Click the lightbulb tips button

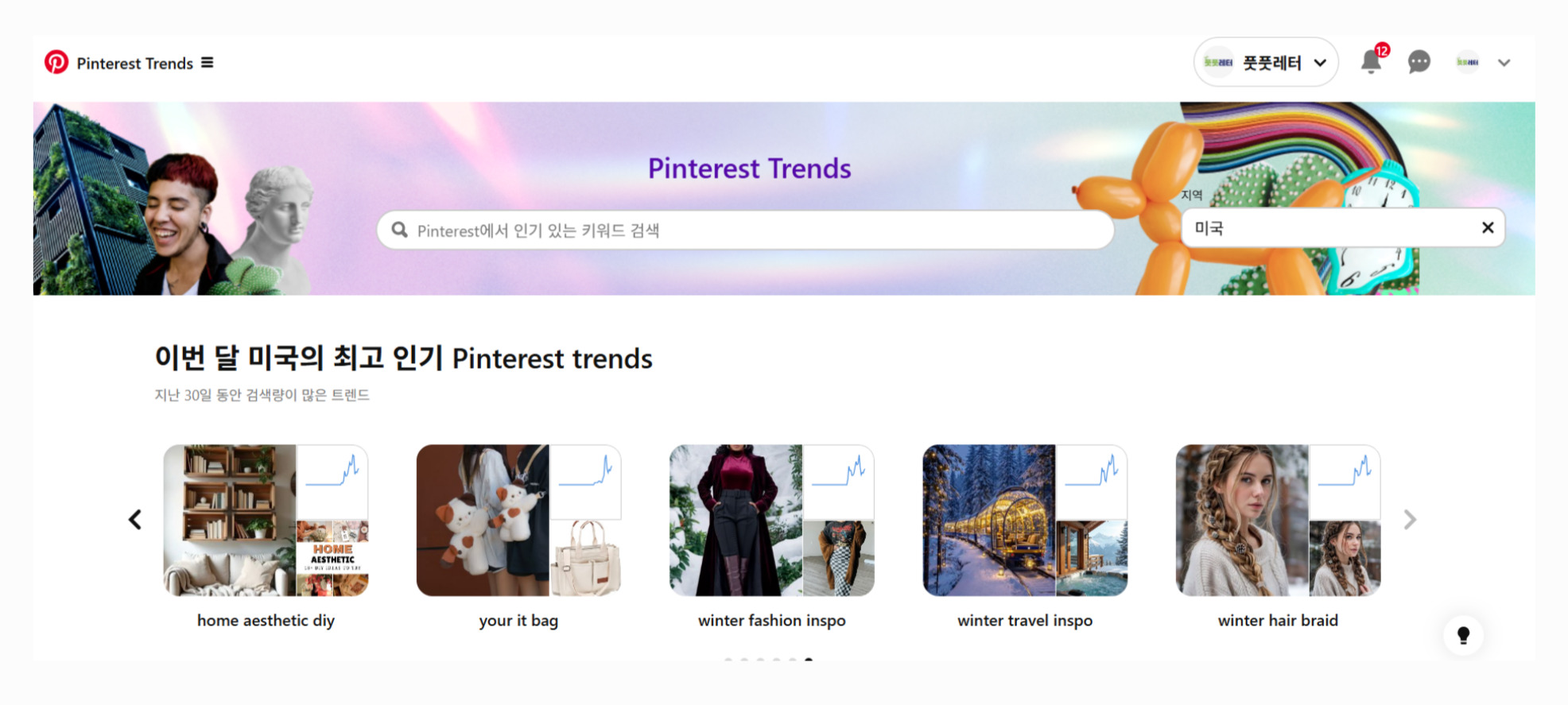tap(1463, 635)
